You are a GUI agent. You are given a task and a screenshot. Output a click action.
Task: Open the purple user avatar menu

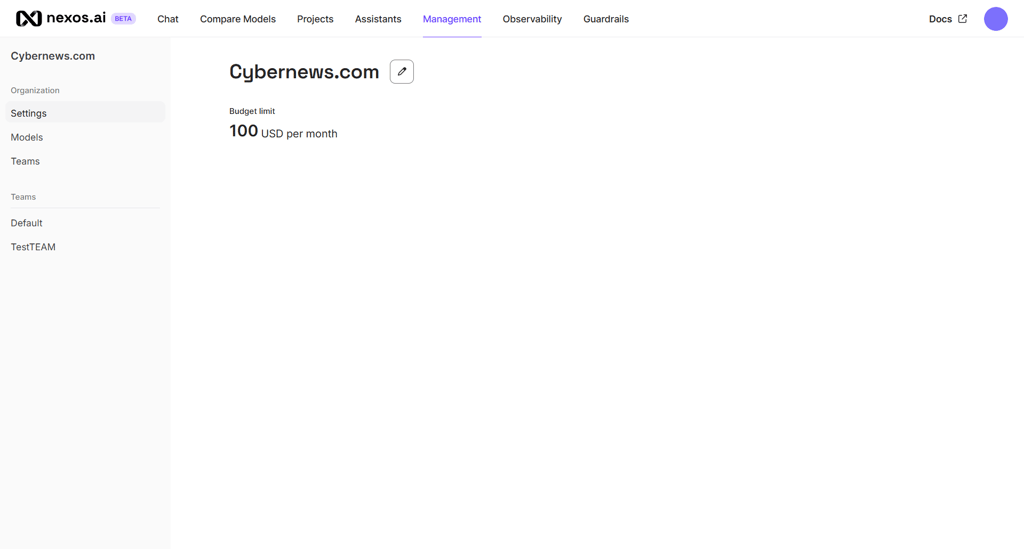(x=995, y=19)
